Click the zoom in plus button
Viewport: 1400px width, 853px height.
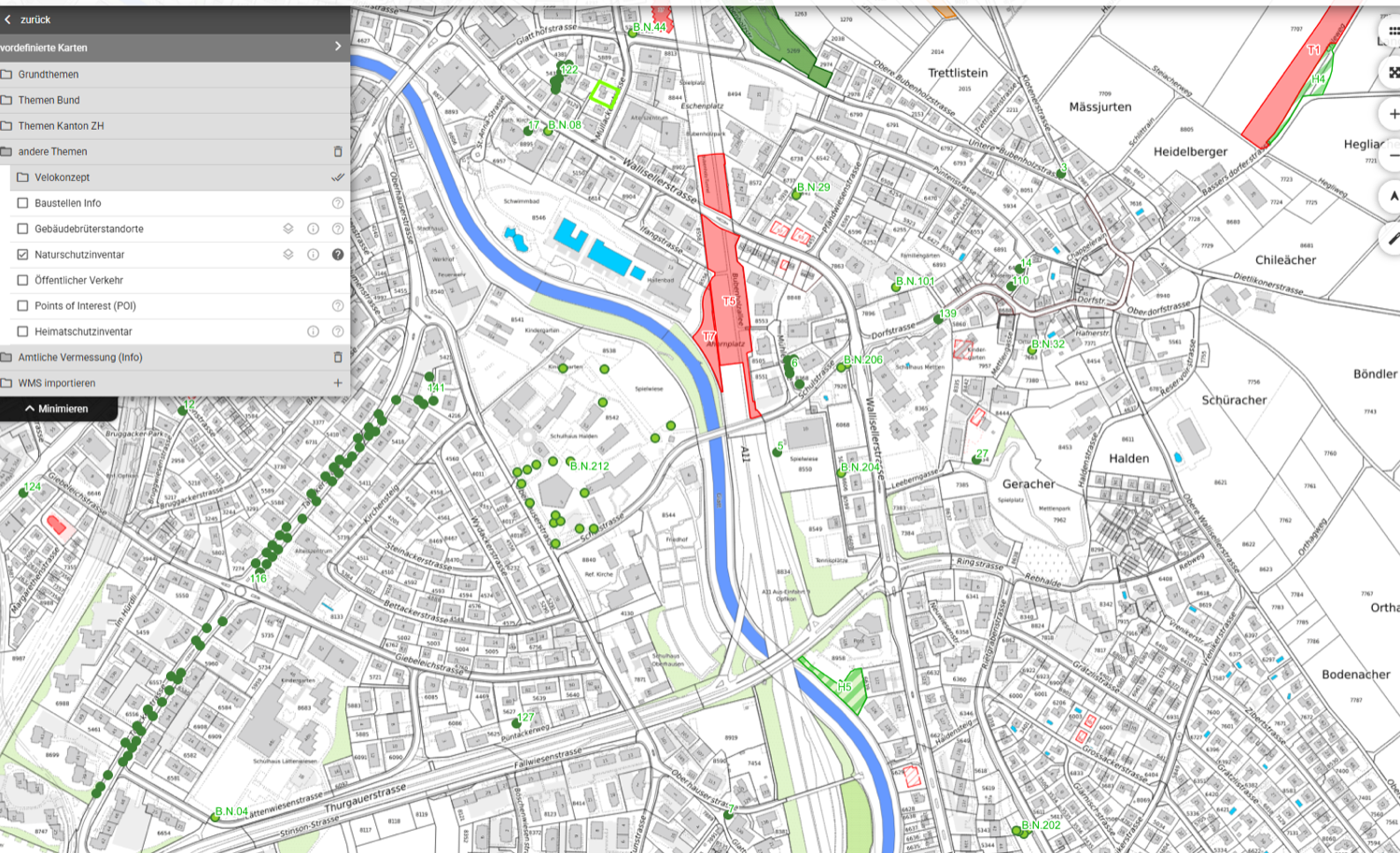(1392, 114)
